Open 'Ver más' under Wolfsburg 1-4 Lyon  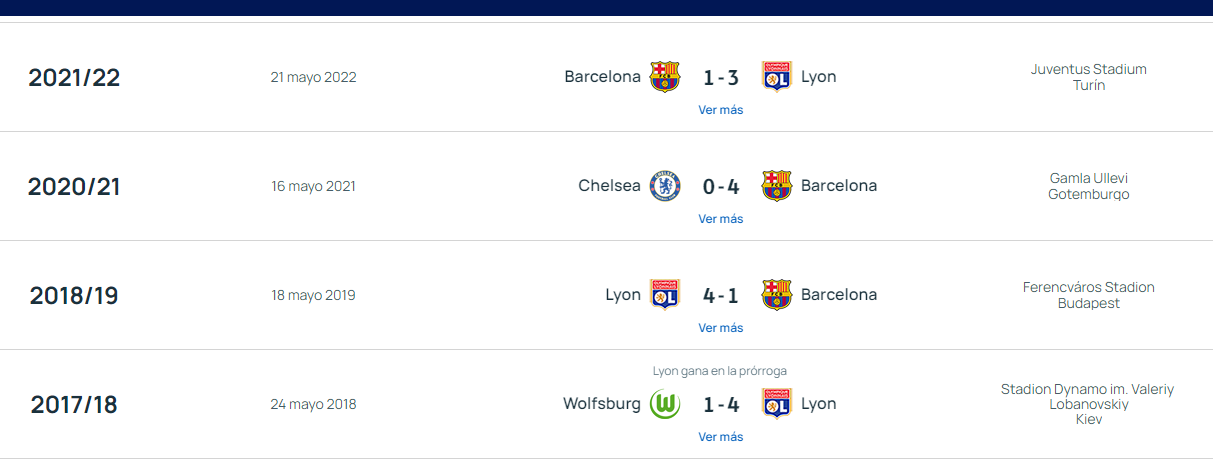point(721,437)
